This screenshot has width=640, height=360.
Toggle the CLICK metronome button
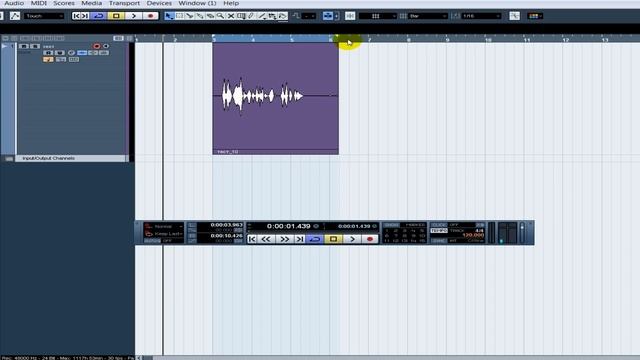[439, 225]
